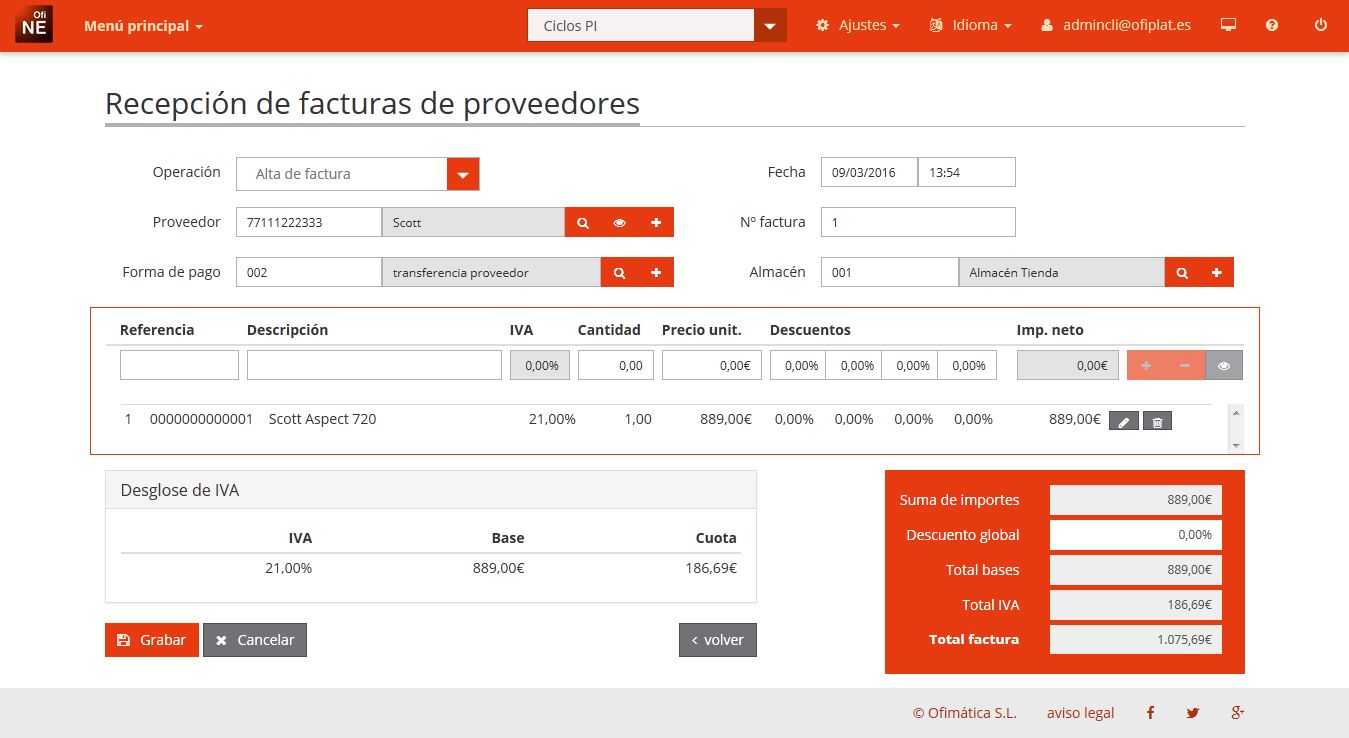Open the Menú principal menu
The width and height of the screenshot is (1349, 738).
(x=143, y=26)
